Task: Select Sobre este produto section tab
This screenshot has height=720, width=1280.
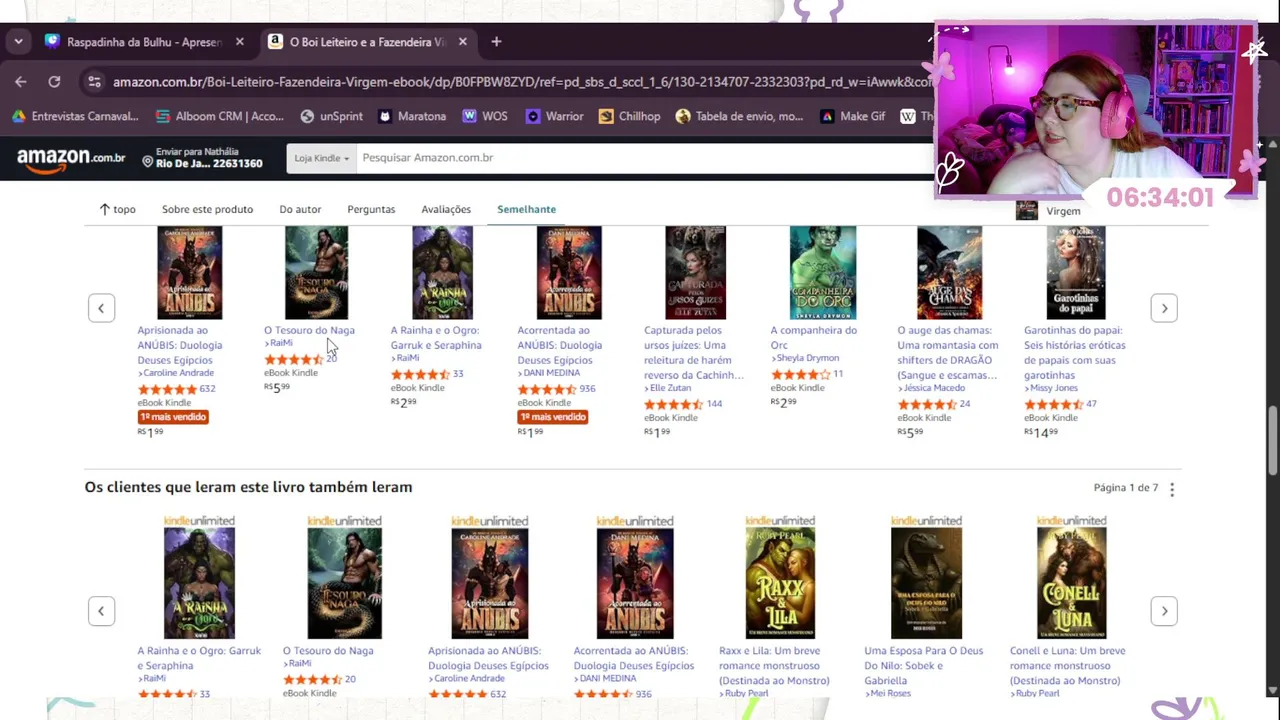Action: point(207,209)
